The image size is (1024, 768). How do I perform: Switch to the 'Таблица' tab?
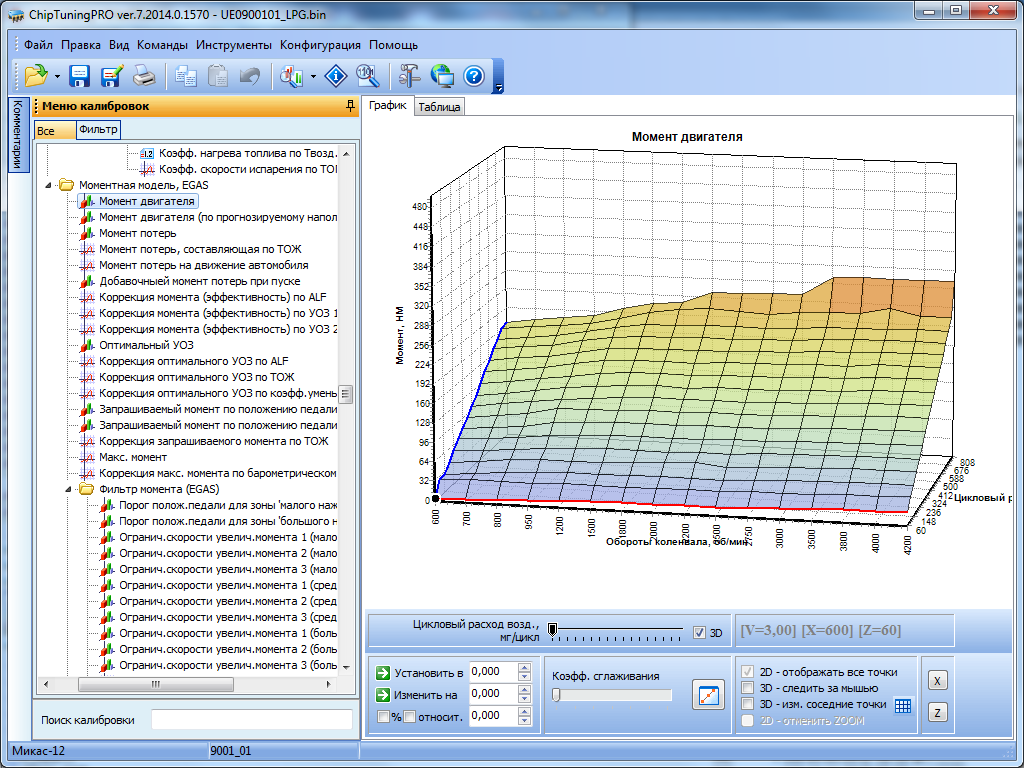click(x=439, y=107)
